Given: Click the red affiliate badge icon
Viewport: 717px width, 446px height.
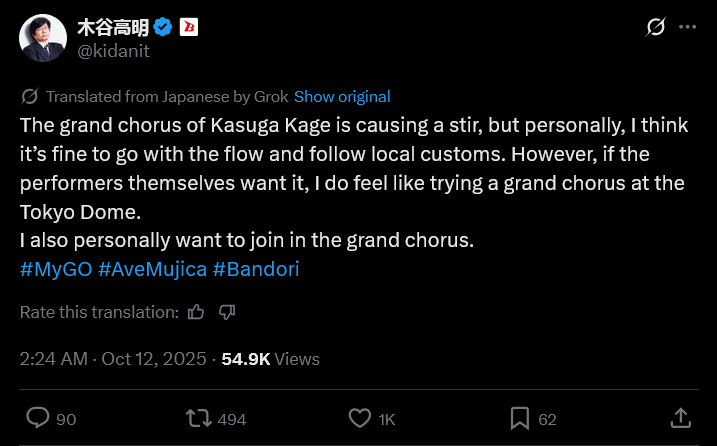Looking at the screenshot, I should coord(189,28).
